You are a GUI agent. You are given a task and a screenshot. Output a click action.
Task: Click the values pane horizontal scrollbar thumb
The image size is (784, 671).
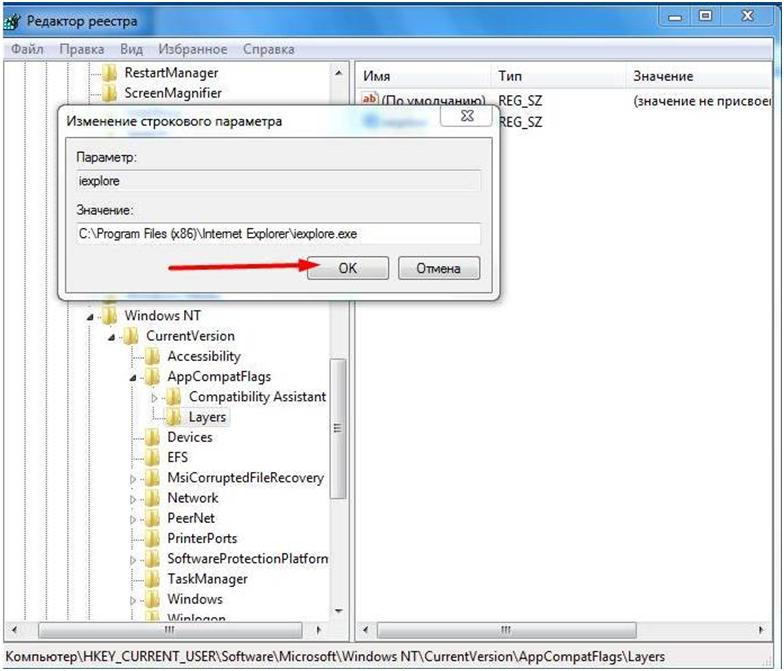506,630
